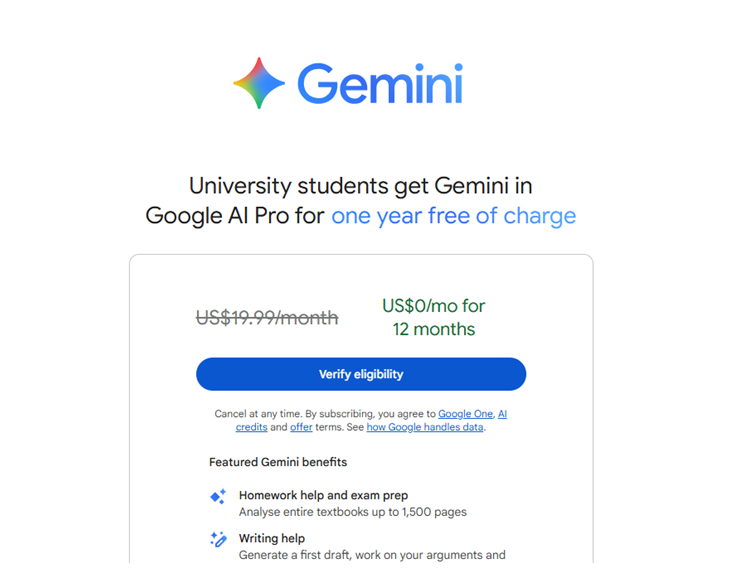Viewport: 729px width, 580px height.
Task: Follow the offer terms link
Action: pyautogui.click(x=301, y=427)
